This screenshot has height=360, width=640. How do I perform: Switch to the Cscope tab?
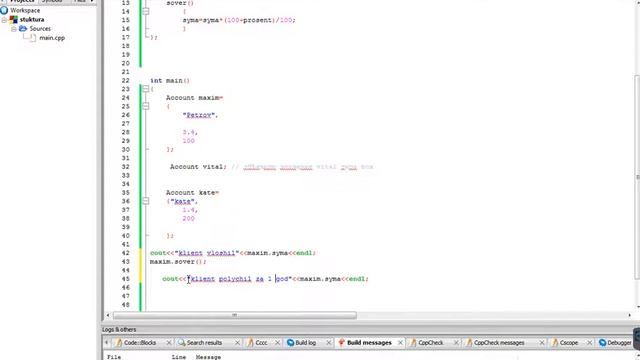[569, 343]
